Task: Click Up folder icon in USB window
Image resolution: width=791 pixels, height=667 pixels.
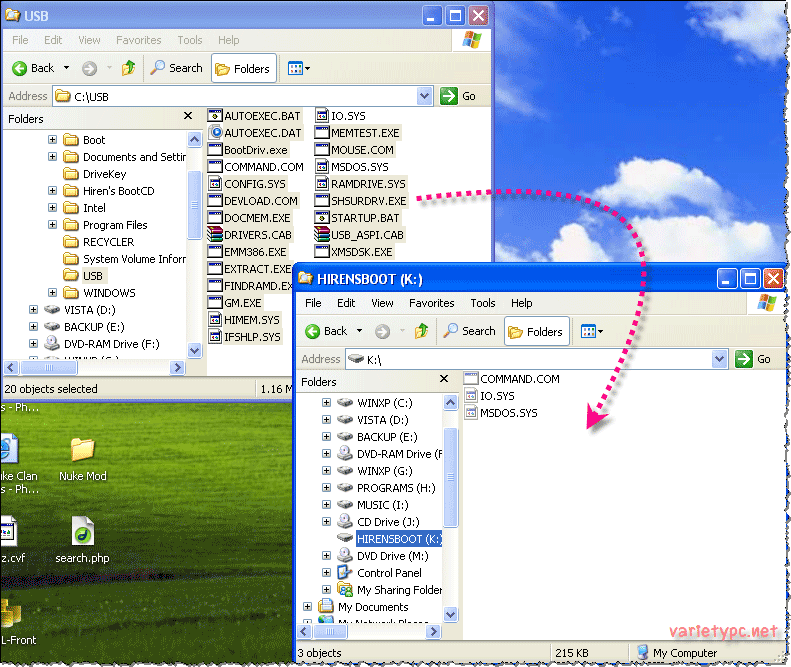Action: click(128, 68)
